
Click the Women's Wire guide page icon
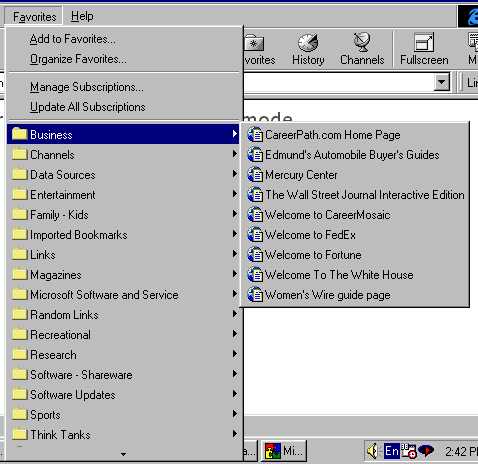(x=255, y=295)
